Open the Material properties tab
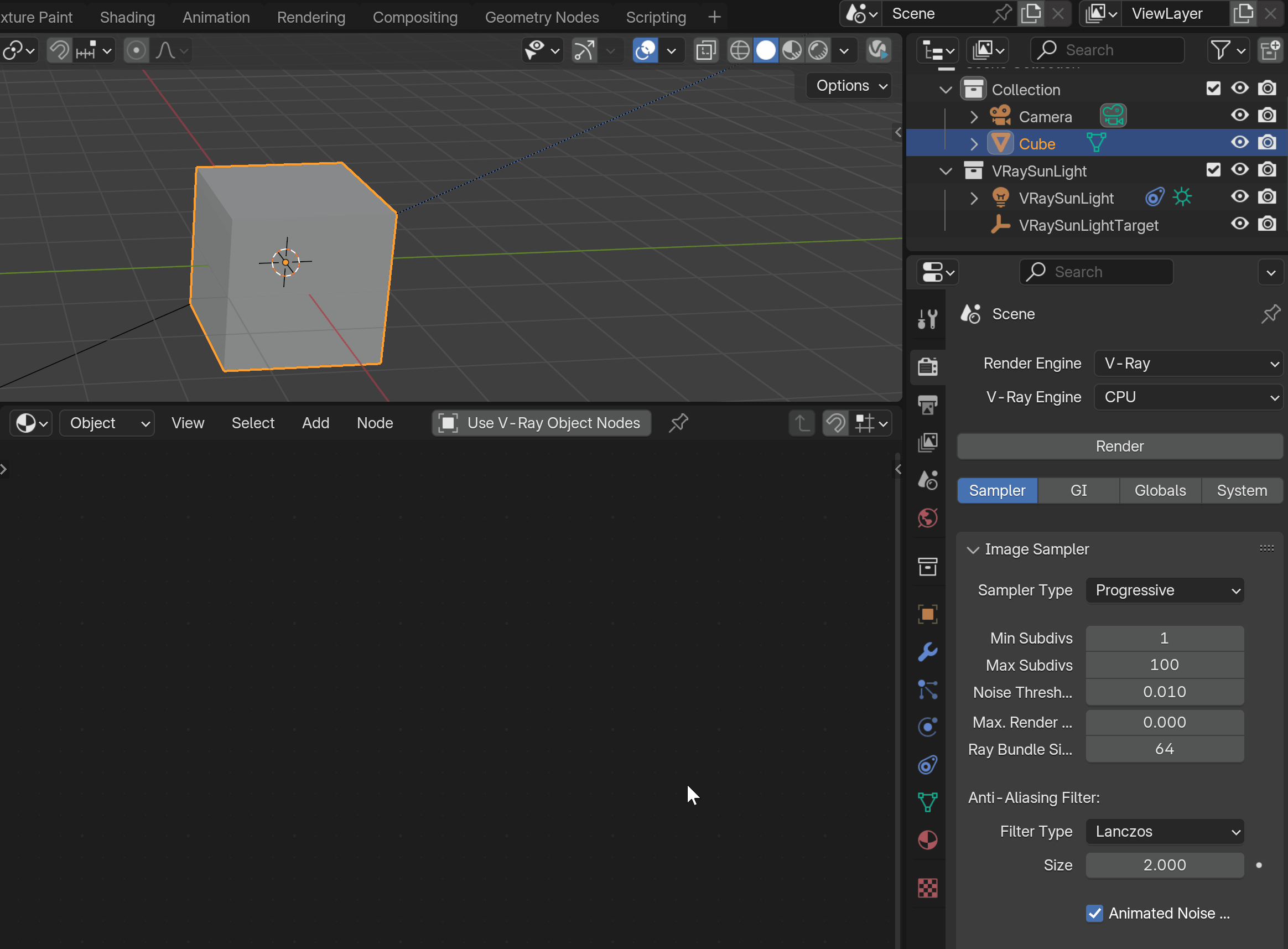The height and width of the screenshot is (949, 1288). (927, 840)
